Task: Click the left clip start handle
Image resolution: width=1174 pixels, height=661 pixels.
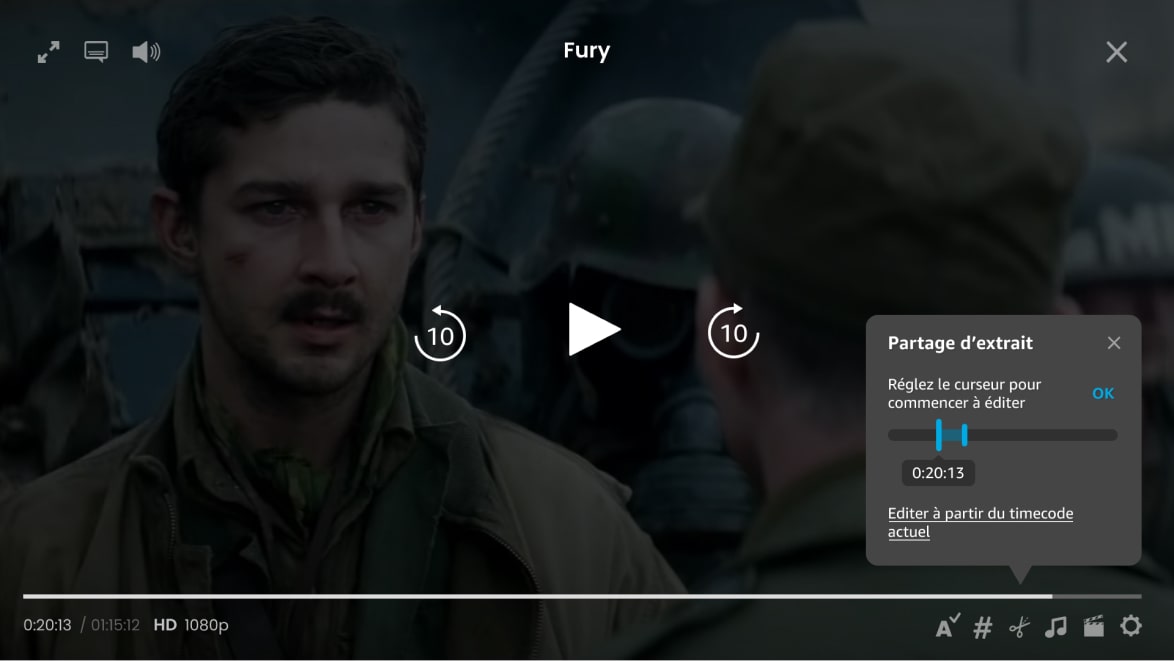Action: (x=939, y=435)
